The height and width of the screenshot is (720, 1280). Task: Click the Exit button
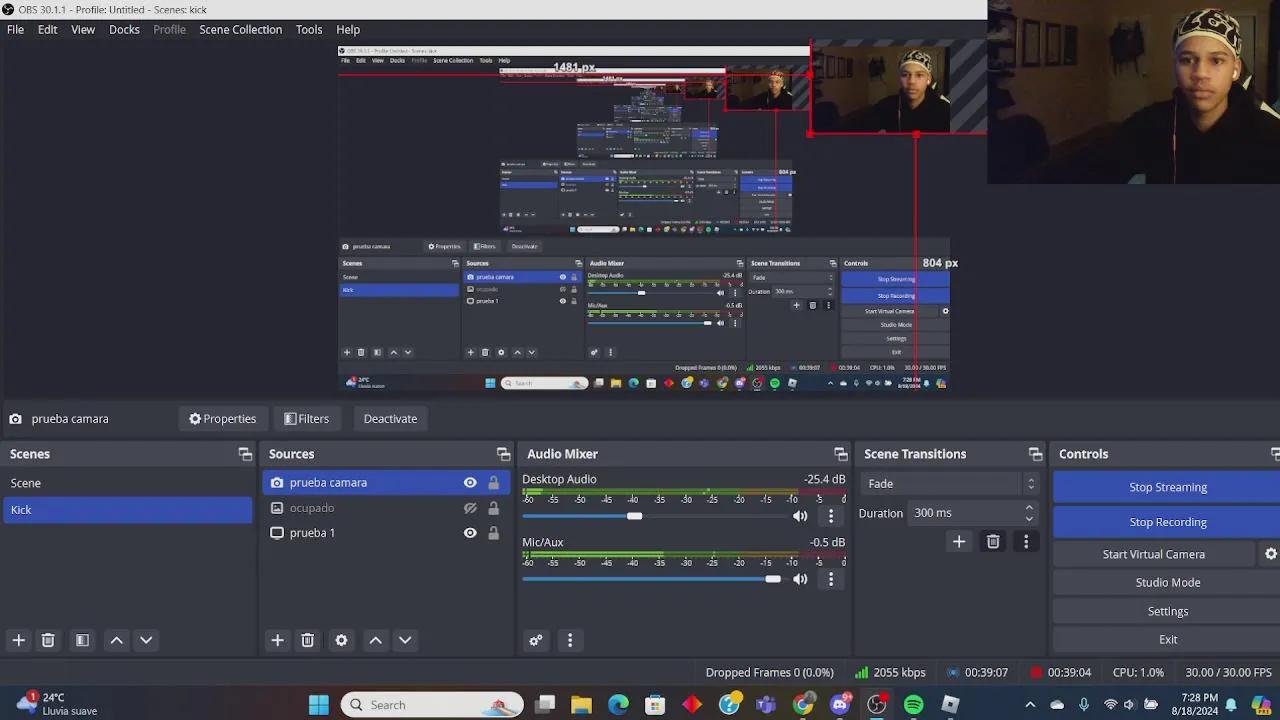(1167, 639)
